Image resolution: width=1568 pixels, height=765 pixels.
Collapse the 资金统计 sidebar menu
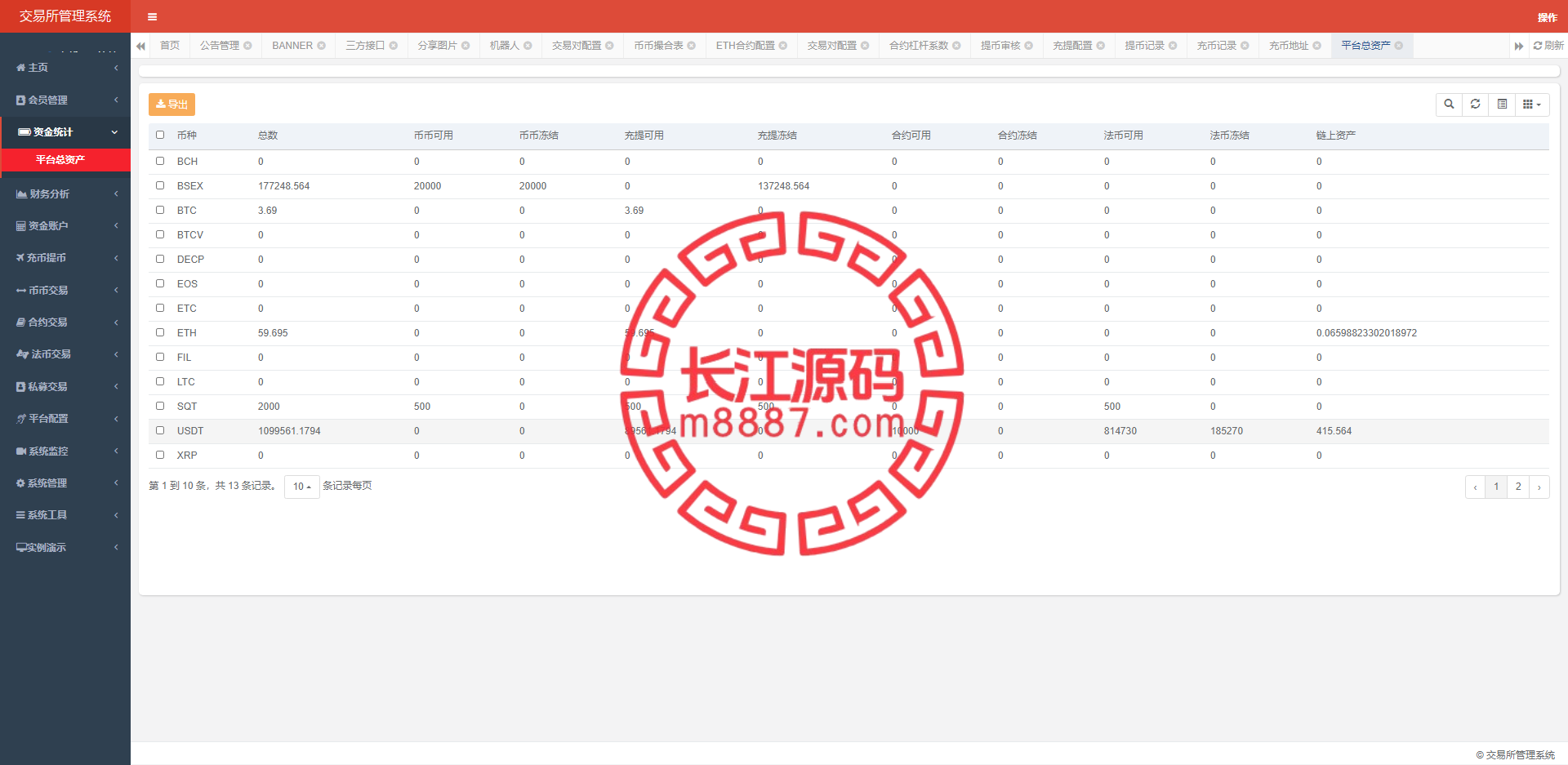click(65, 131)
